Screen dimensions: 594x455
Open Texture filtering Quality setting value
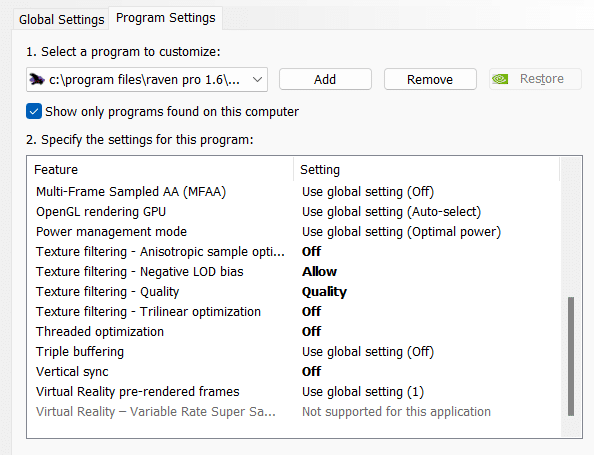pyautogui.click(x=324, y=292)
